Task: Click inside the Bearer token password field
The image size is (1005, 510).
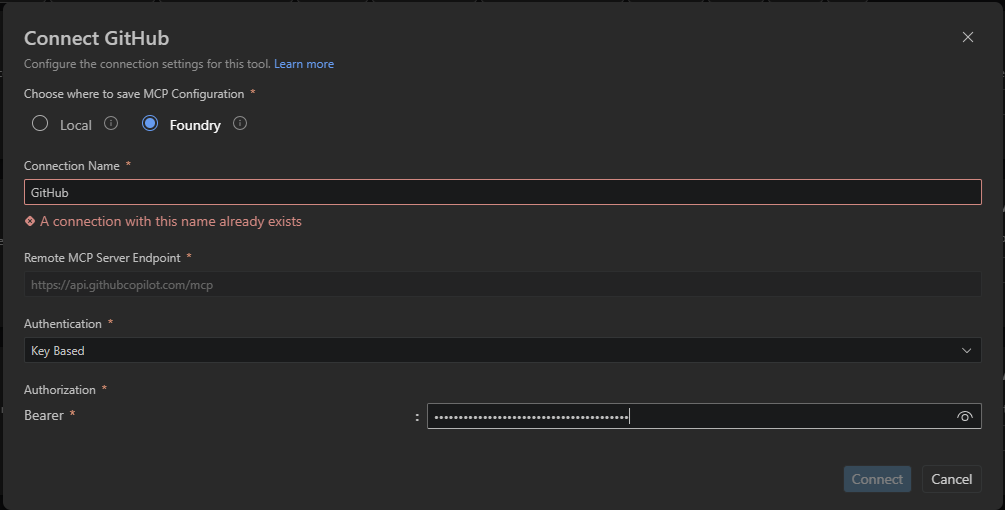Action: pos(690,416)
